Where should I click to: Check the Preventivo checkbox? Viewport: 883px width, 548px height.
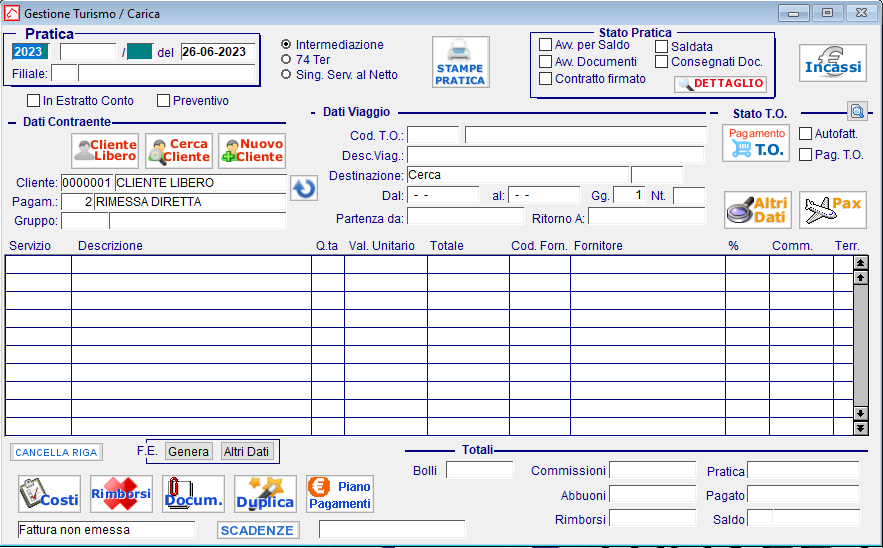coord(163,100)
